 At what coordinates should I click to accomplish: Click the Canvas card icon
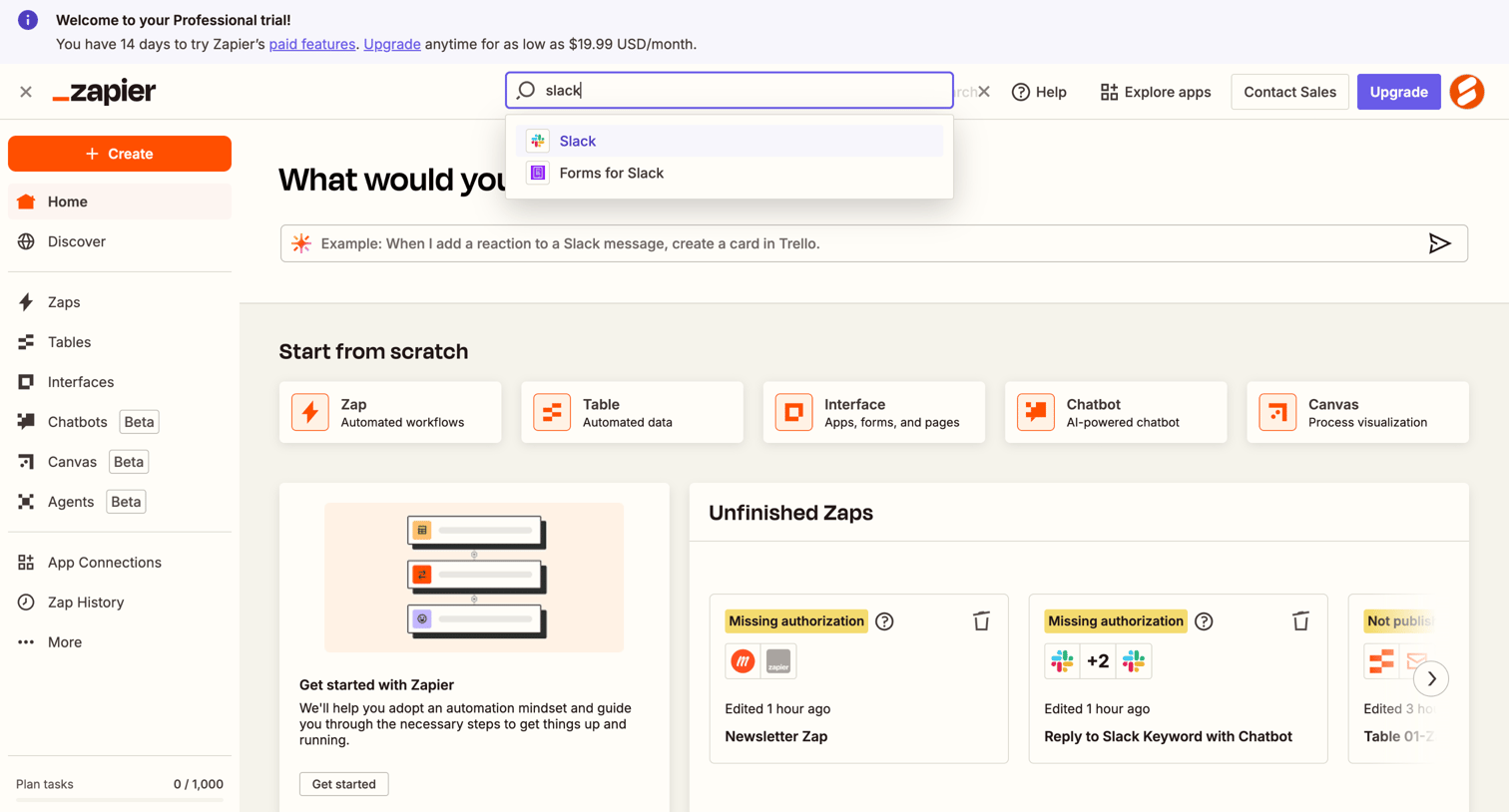(x=1277, y=412)
